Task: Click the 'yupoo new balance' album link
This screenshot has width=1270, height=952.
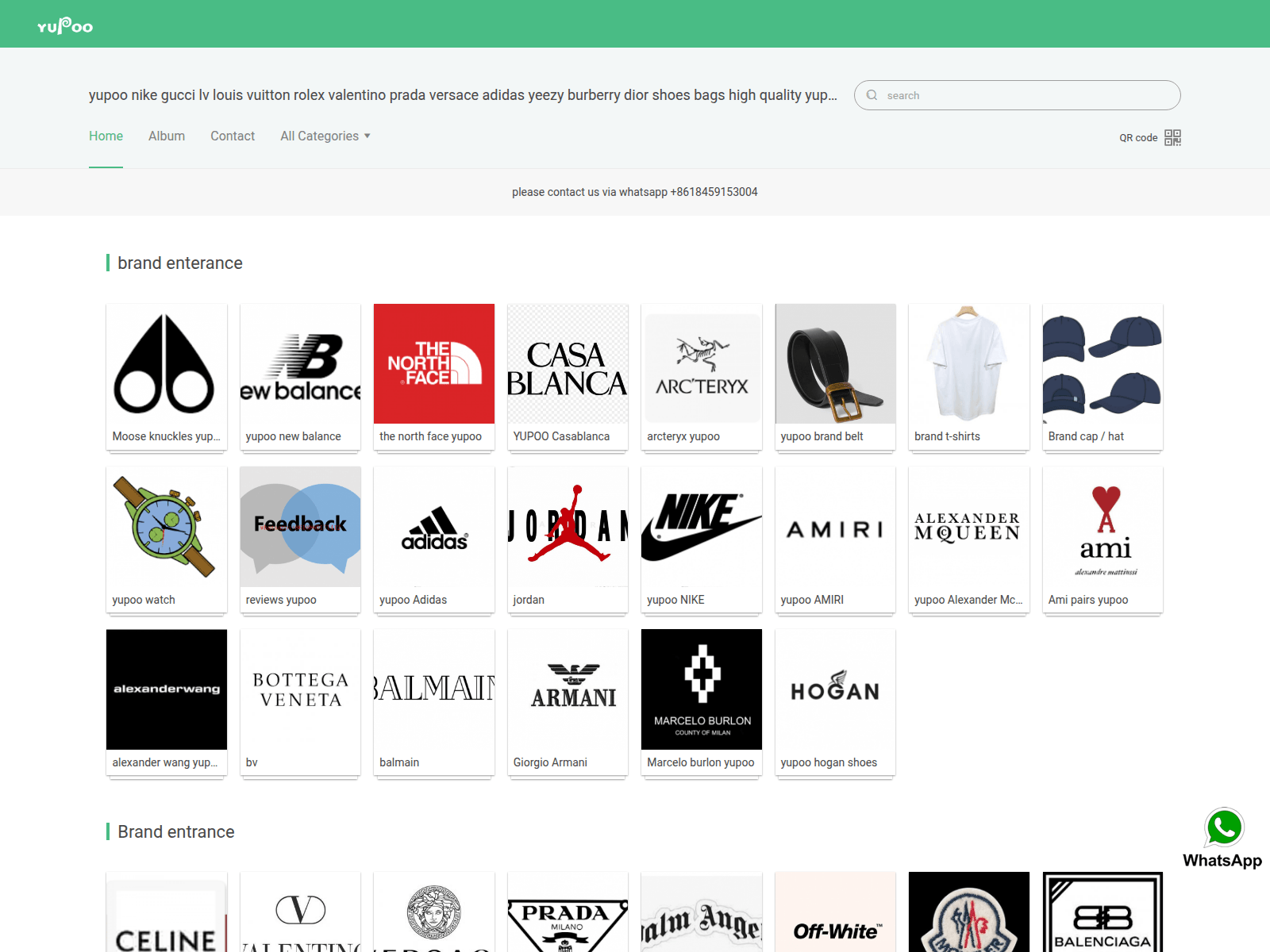Action: (293, 436)
